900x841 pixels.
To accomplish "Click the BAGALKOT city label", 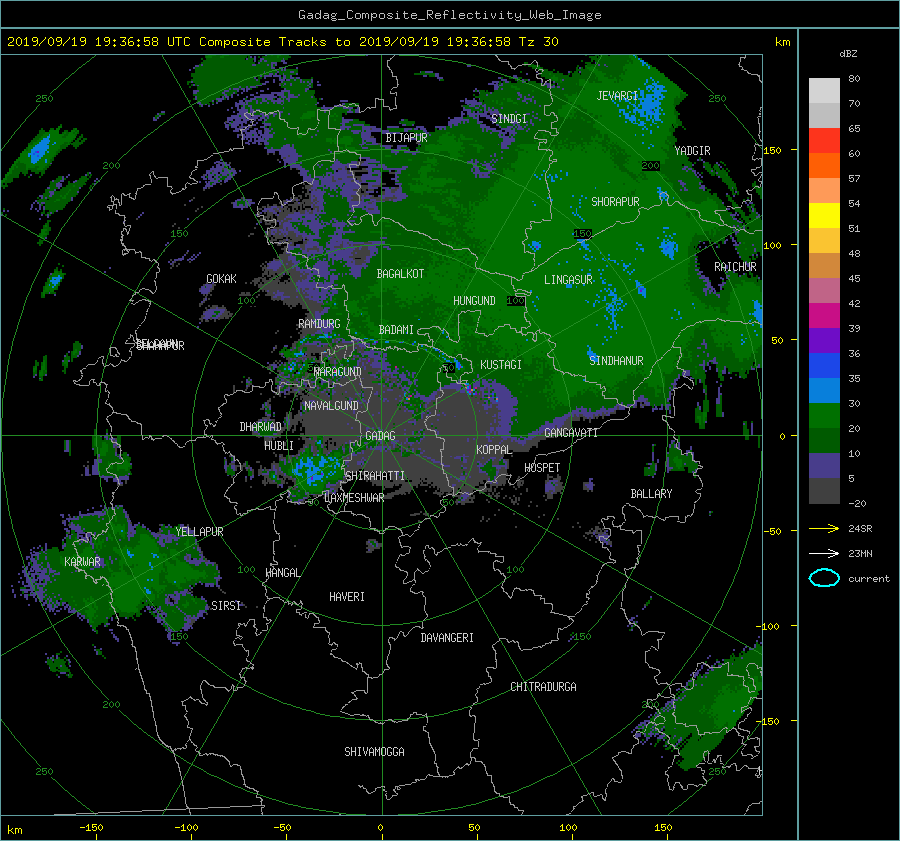I will coord(400,274).
